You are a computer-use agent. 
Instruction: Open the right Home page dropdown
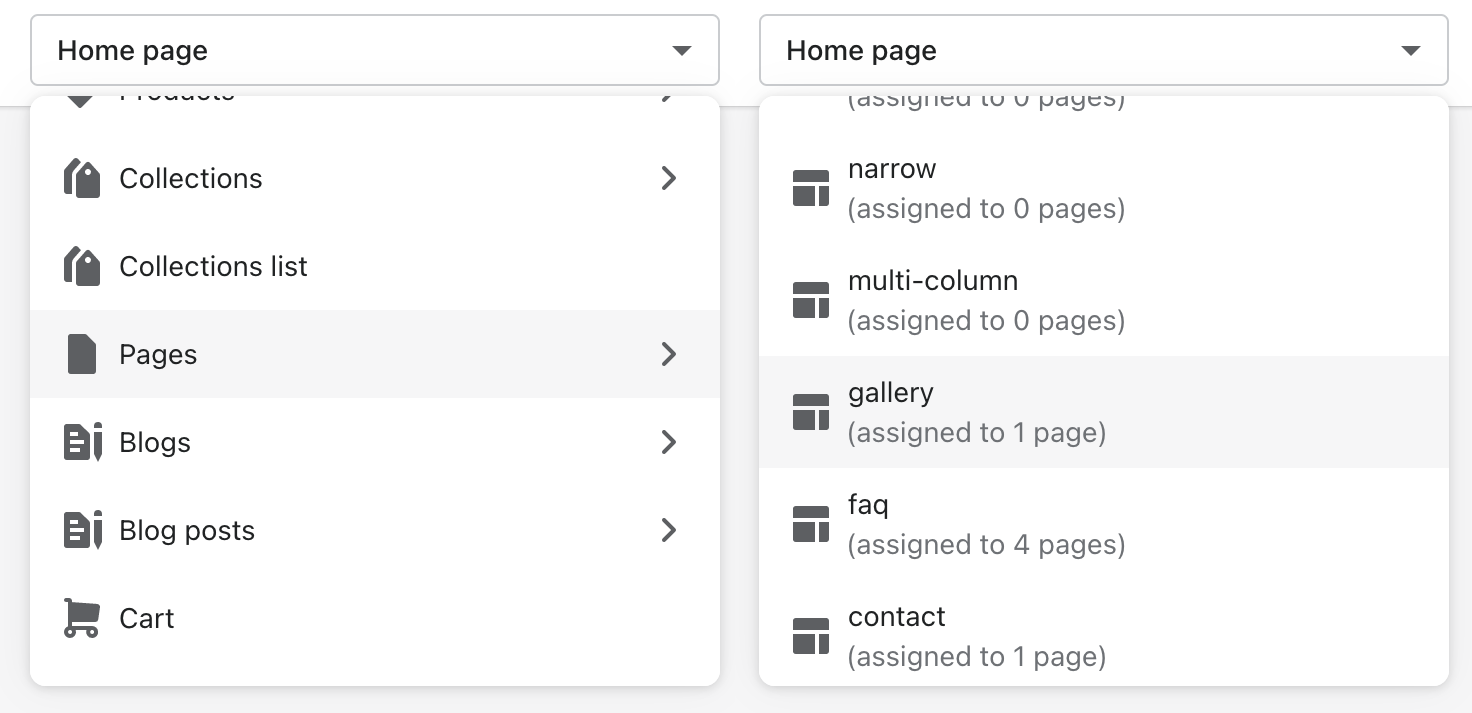[x=1104, y=50]
